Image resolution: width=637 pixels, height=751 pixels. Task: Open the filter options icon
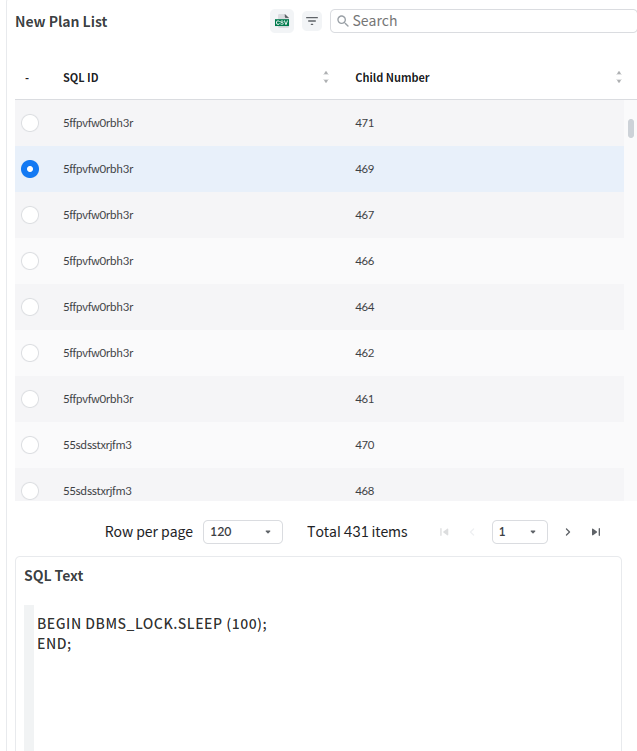pyautogui.click(x=312, y=21)
